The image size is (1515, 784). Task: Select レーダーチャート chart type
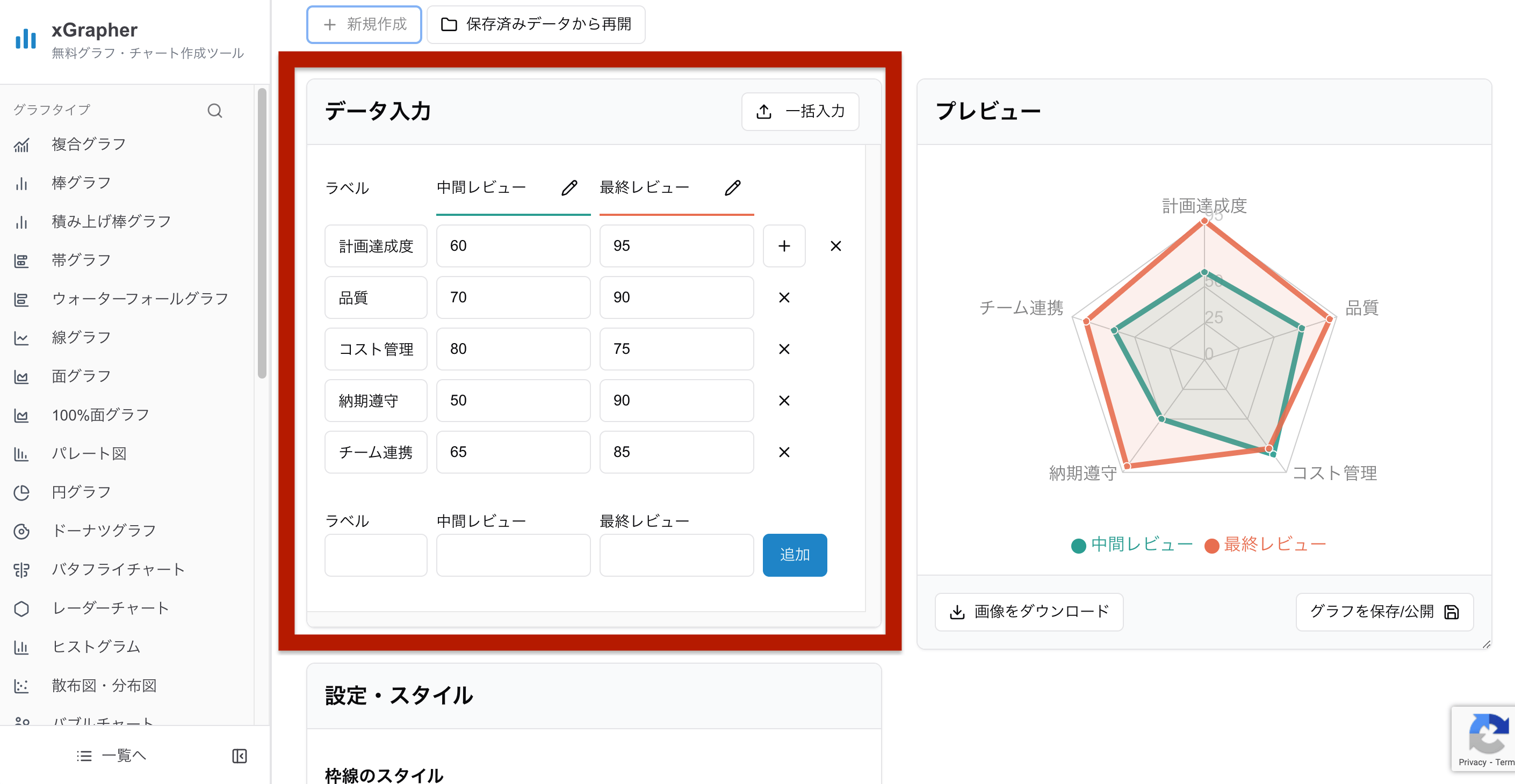point(110,608)
